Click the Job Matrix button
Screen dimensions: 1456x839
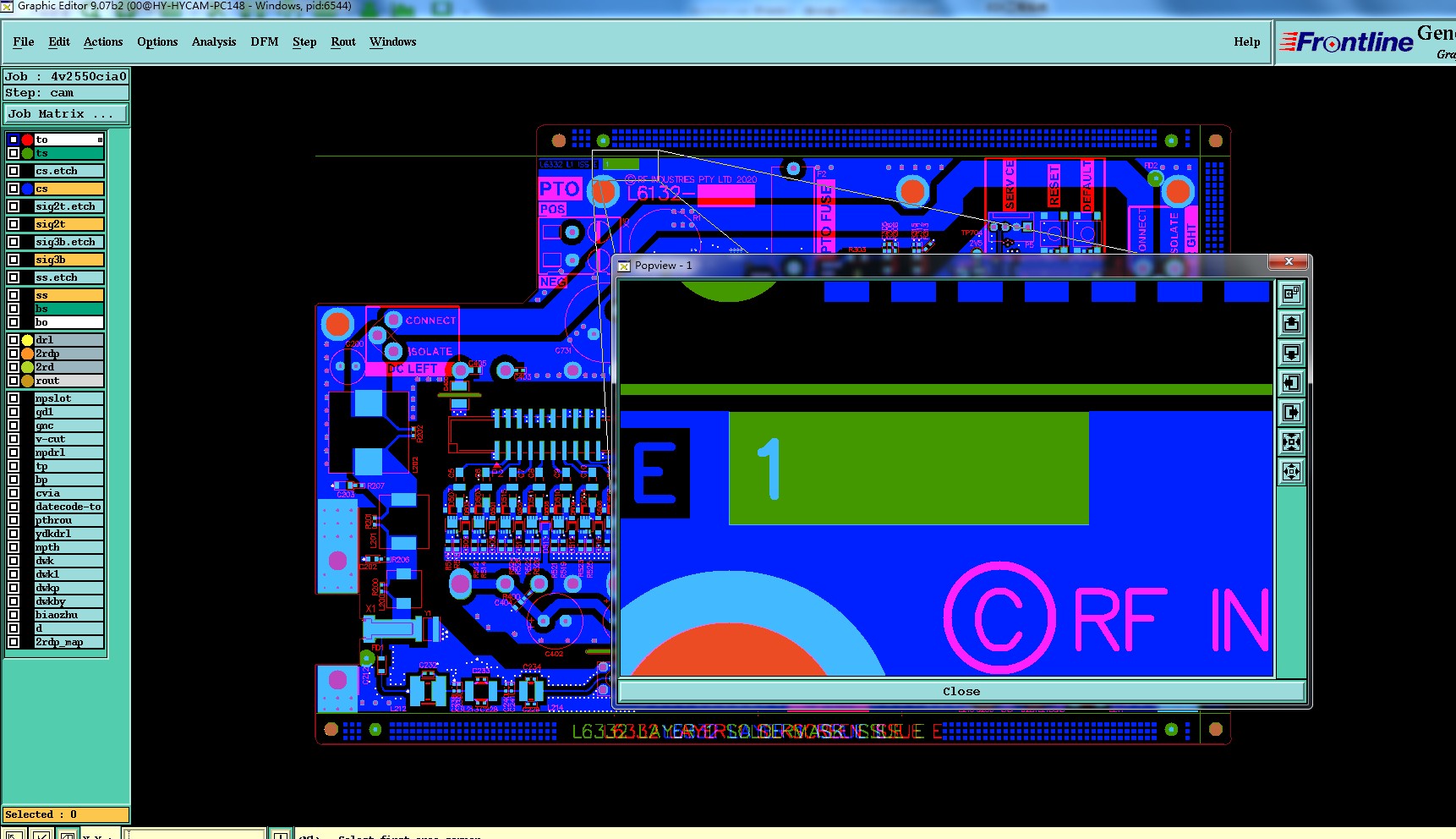click(66, 113)
